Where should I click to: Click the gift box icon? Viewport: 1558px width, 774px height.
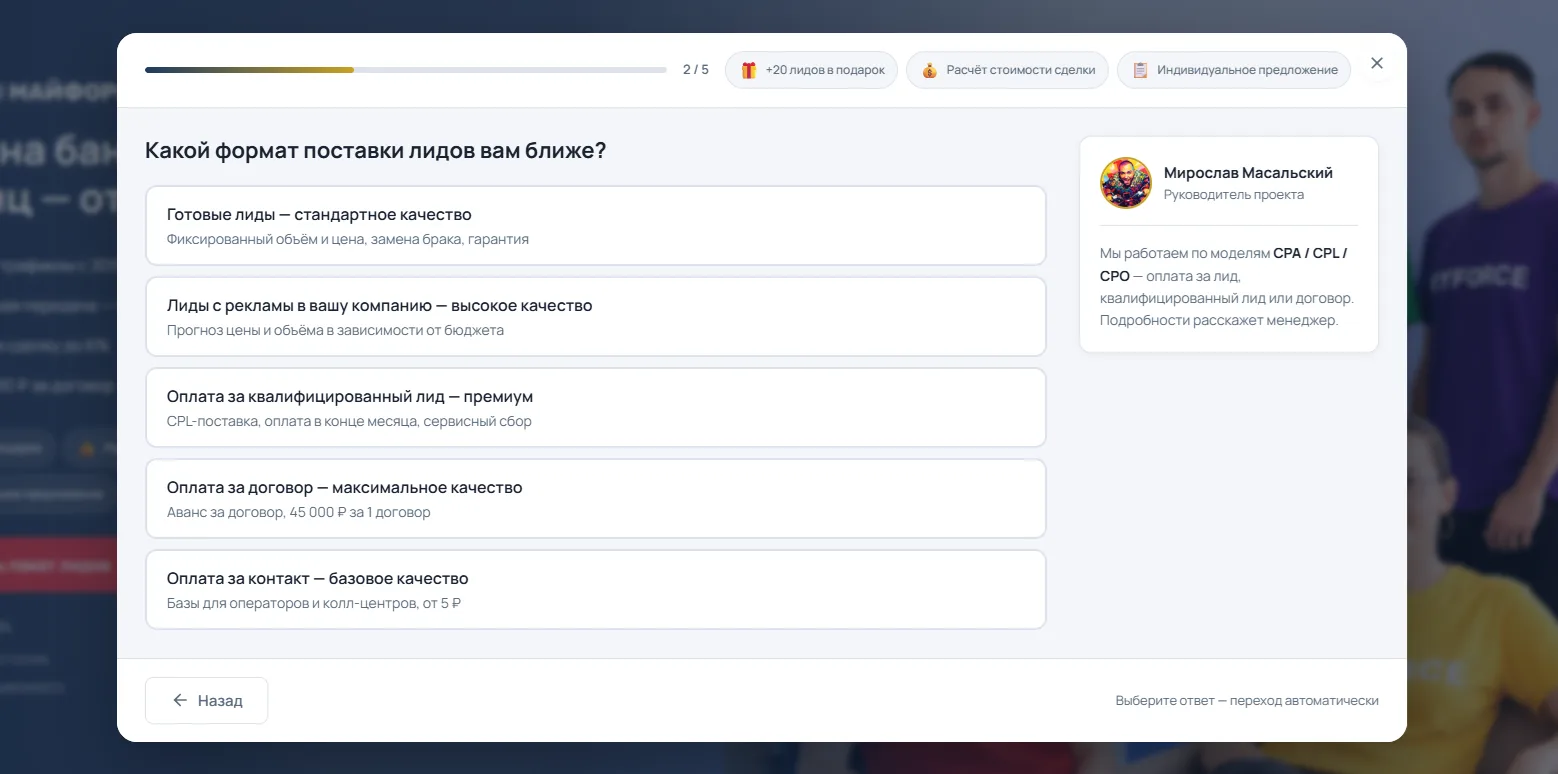pyautogui.click(x=749, y=70)
